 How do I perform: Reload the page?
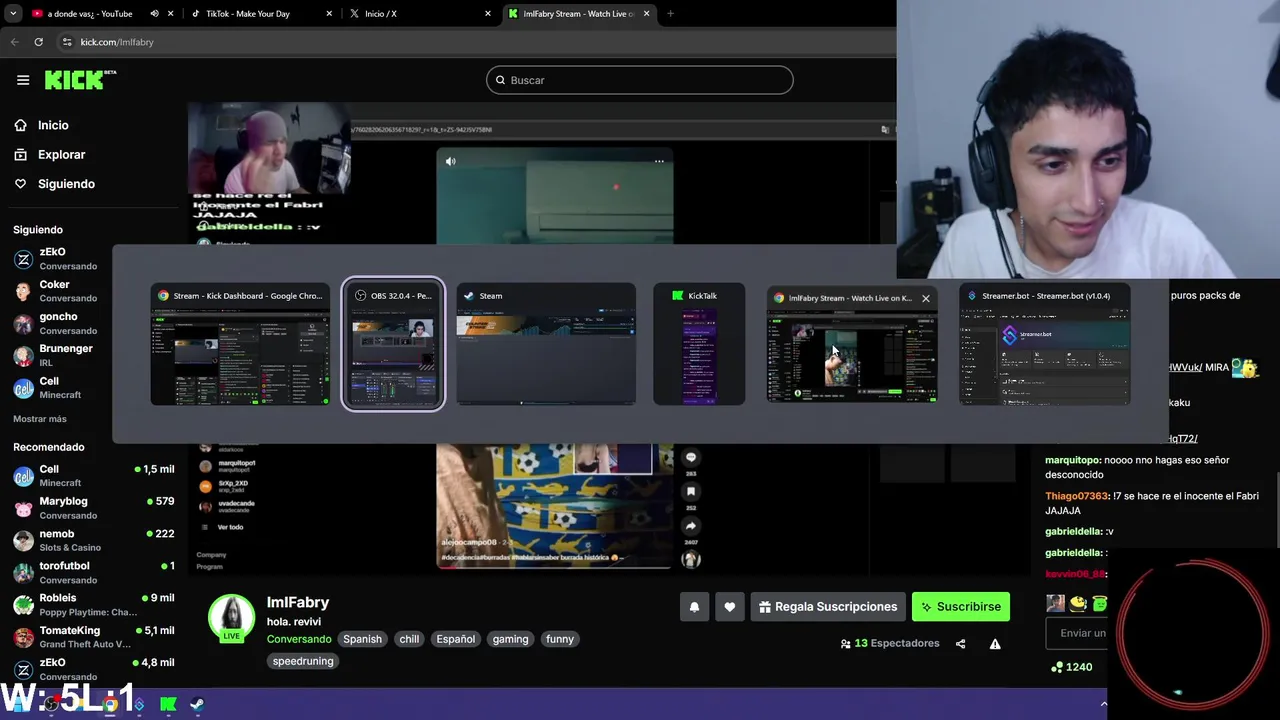coord(38,42)
